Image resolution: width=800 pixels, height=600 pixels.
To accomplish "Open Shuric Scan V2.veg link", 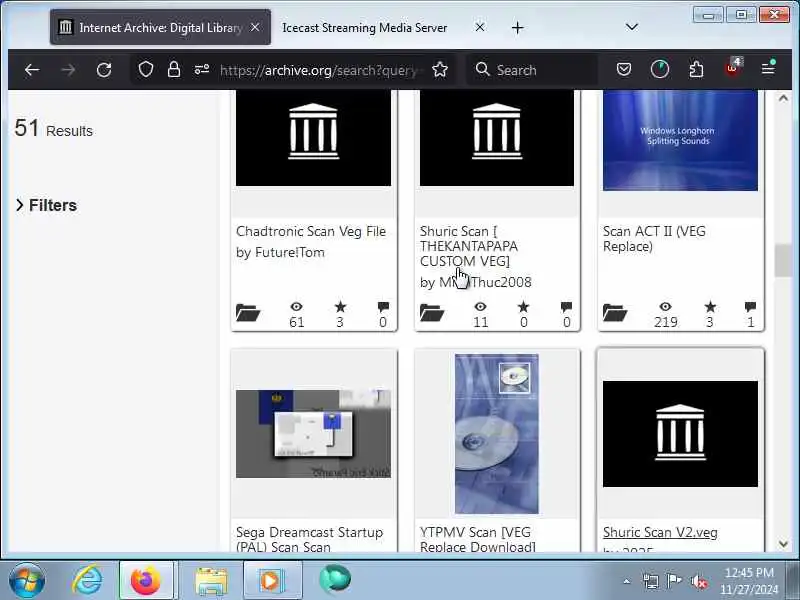I will [660, 533].
